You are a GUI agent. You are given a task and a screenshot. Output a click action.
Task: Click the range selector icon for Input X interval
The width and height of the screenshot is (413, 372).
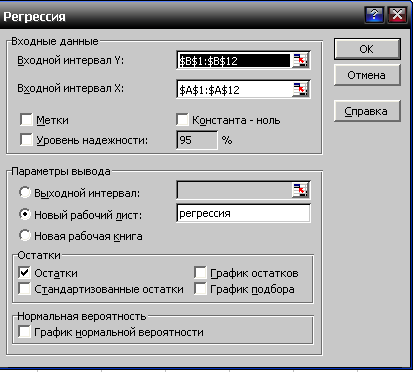[300, 89]
